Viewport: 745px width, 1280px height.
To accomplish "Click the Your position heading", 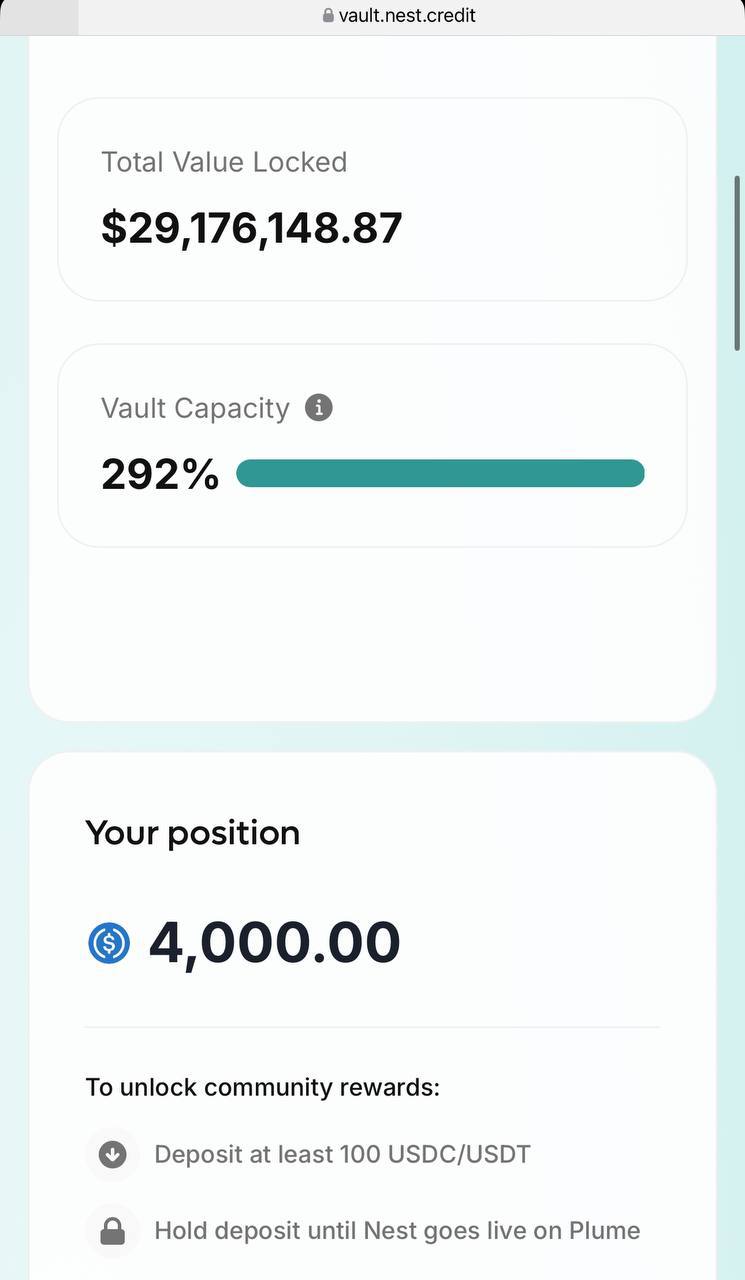I will point(193,833).
